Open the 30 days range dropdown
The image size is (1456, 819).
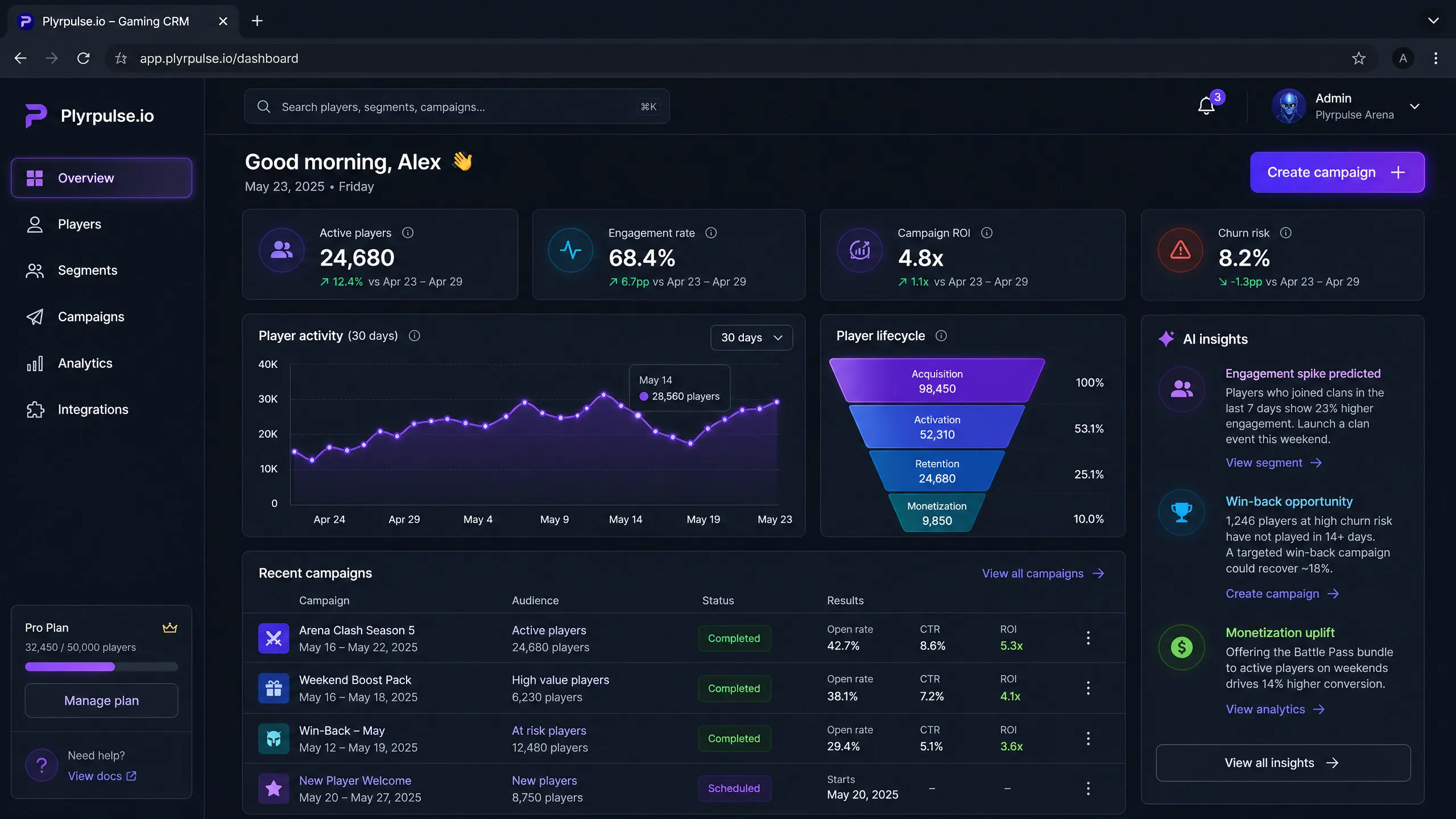pos(751,337)
